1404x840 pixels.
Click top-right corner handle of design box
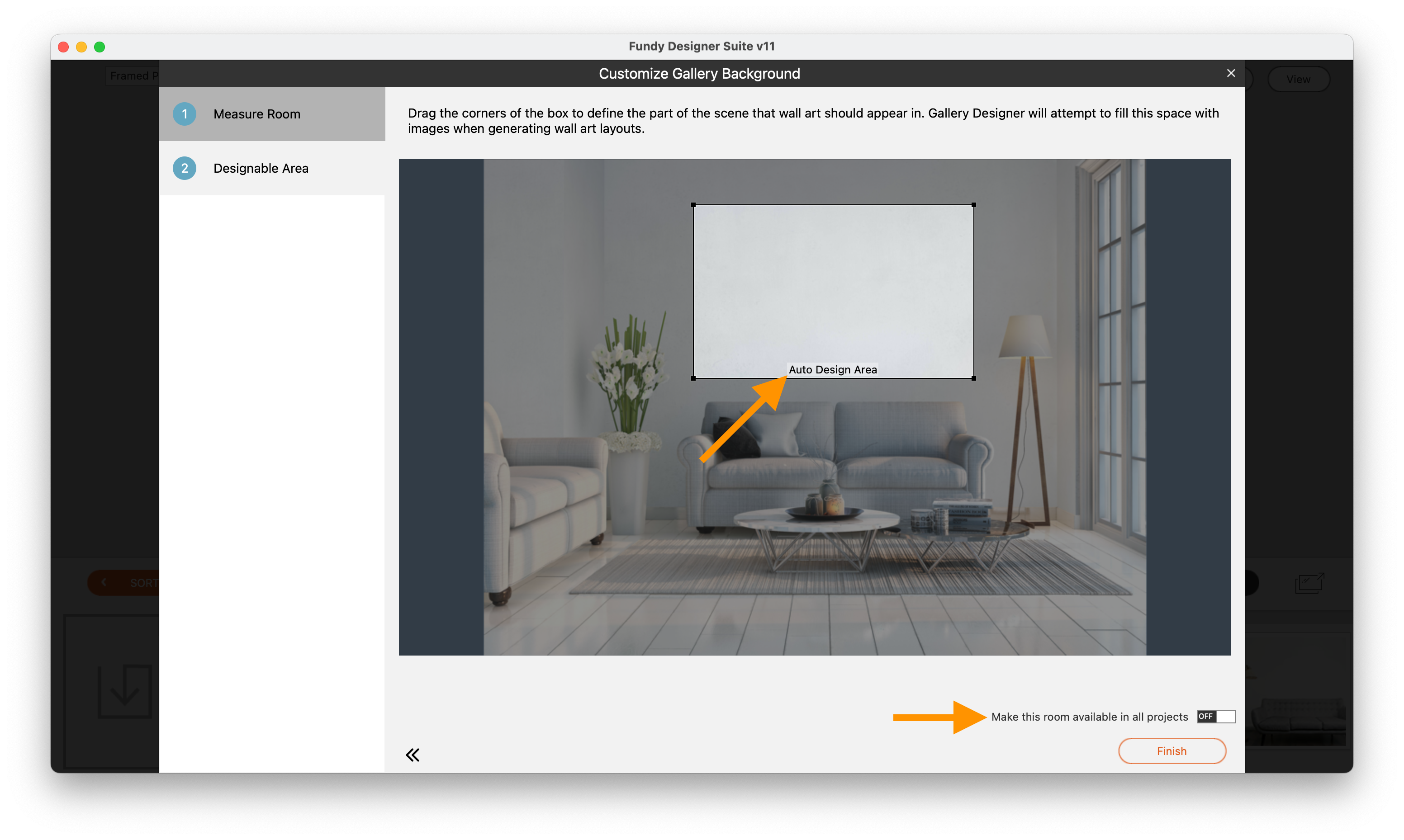974,205
